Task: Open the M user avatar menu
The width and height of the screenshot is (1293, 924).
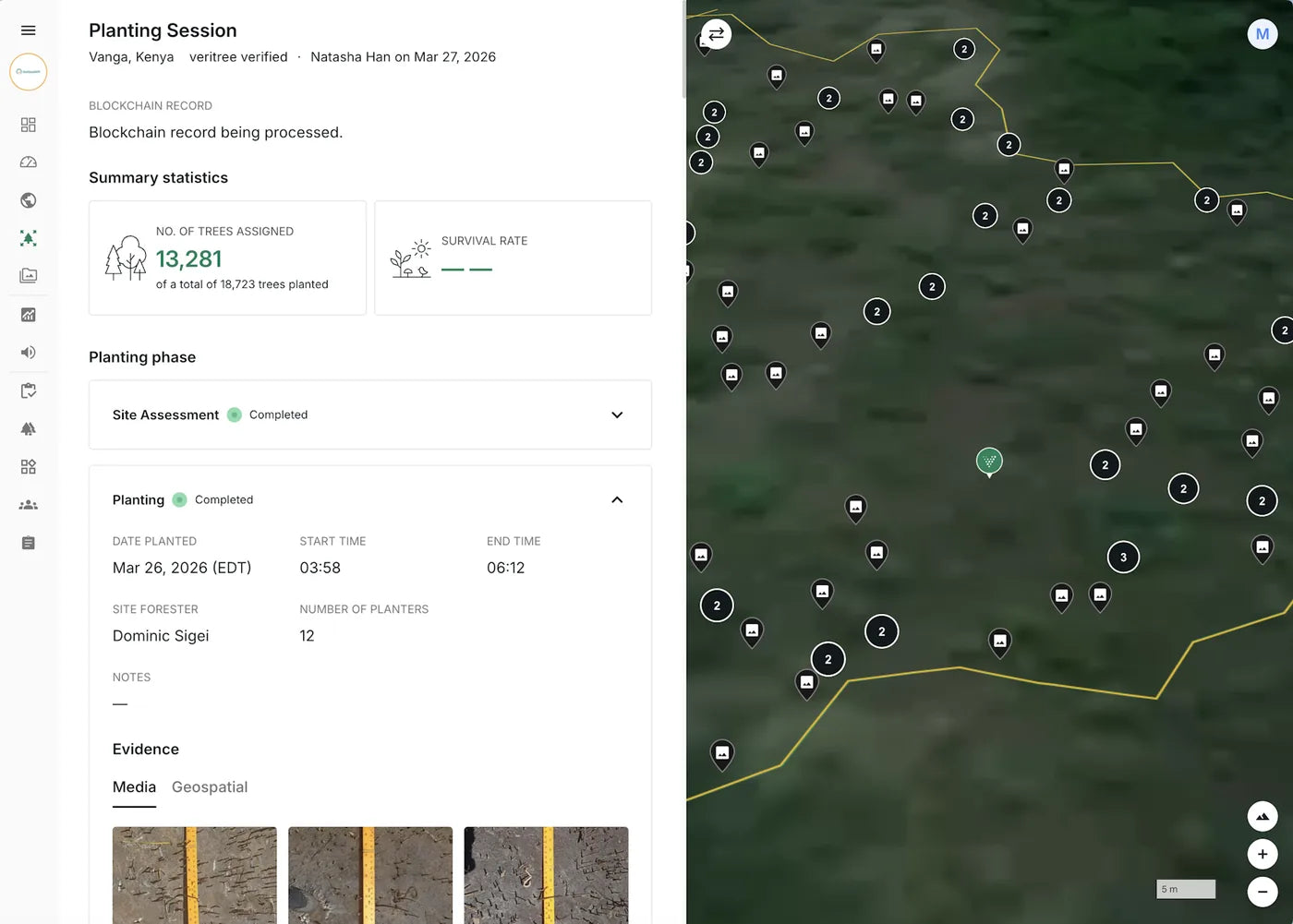Action: 1263,34
